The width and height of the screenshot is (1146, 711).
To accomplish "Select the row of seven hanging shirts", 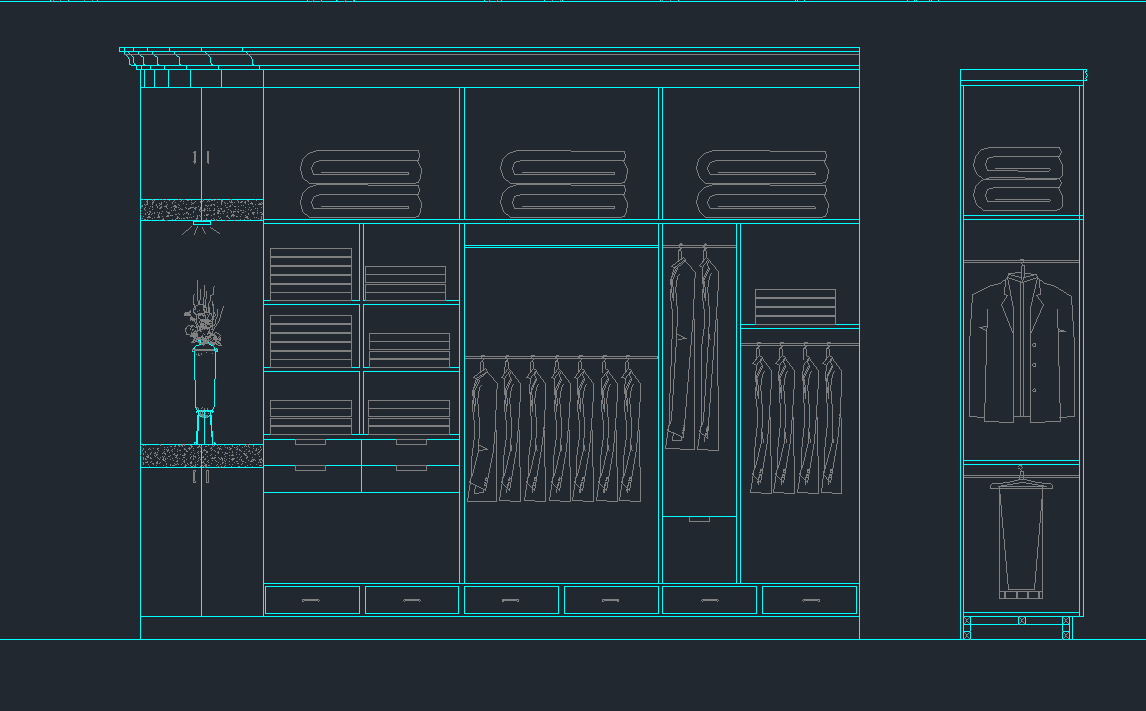I will [554, 430].
